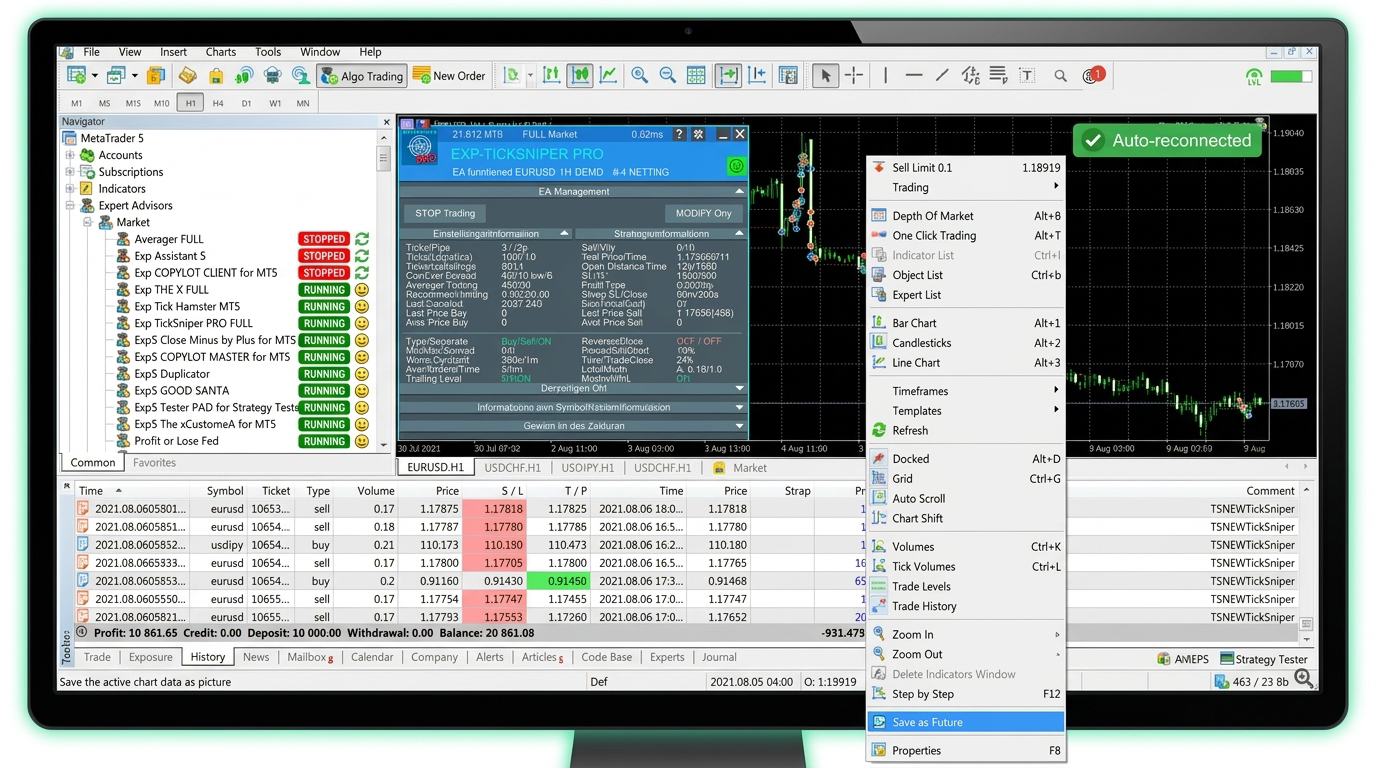Select the vertical line drawing tool
Screen dimensions: 1376x768
pyautogui.click(x=885, y=75)
